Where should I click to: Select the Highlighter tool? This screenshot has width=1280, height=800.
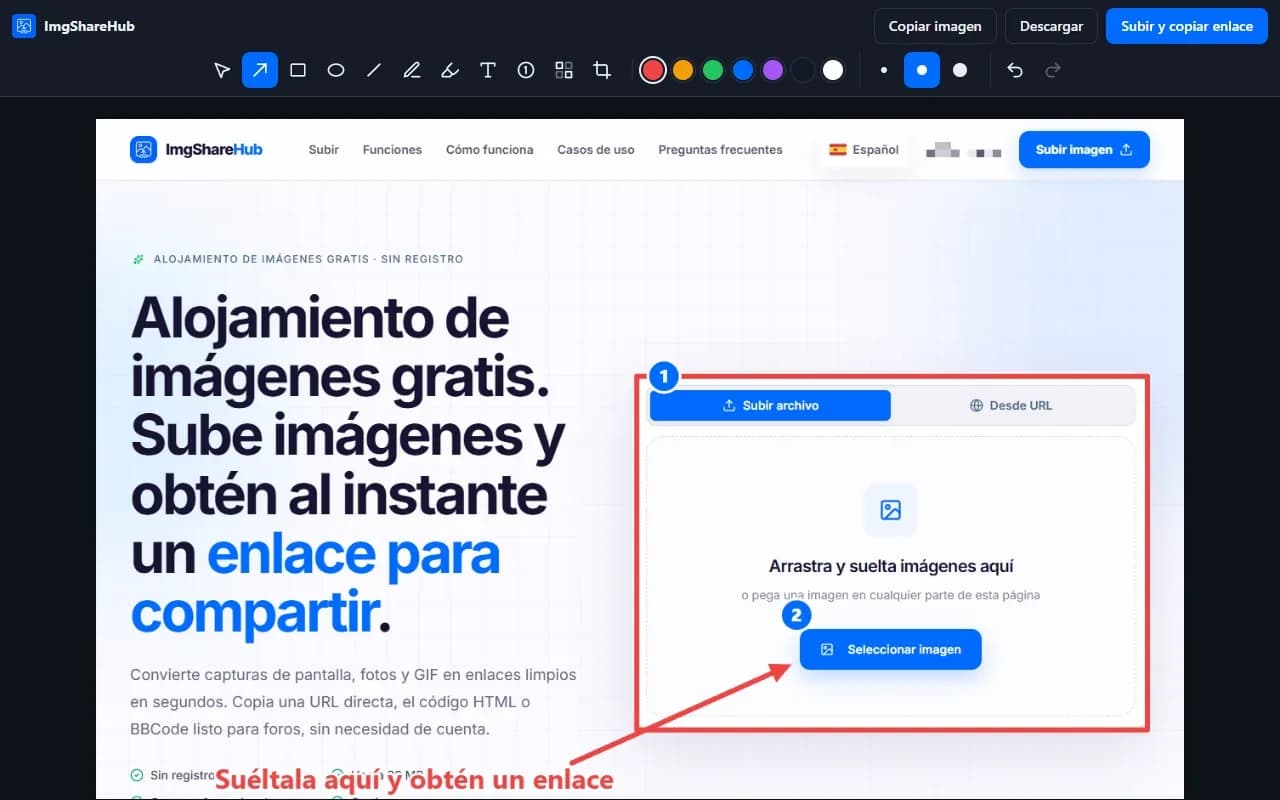click(450, 70)
